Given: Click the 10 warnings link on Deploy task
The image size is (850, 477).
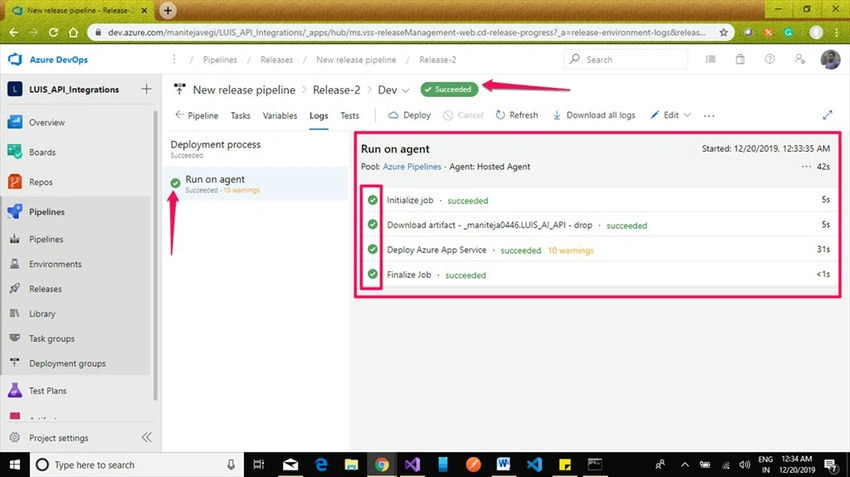Looking at the screenshot, I should (571, 250).
